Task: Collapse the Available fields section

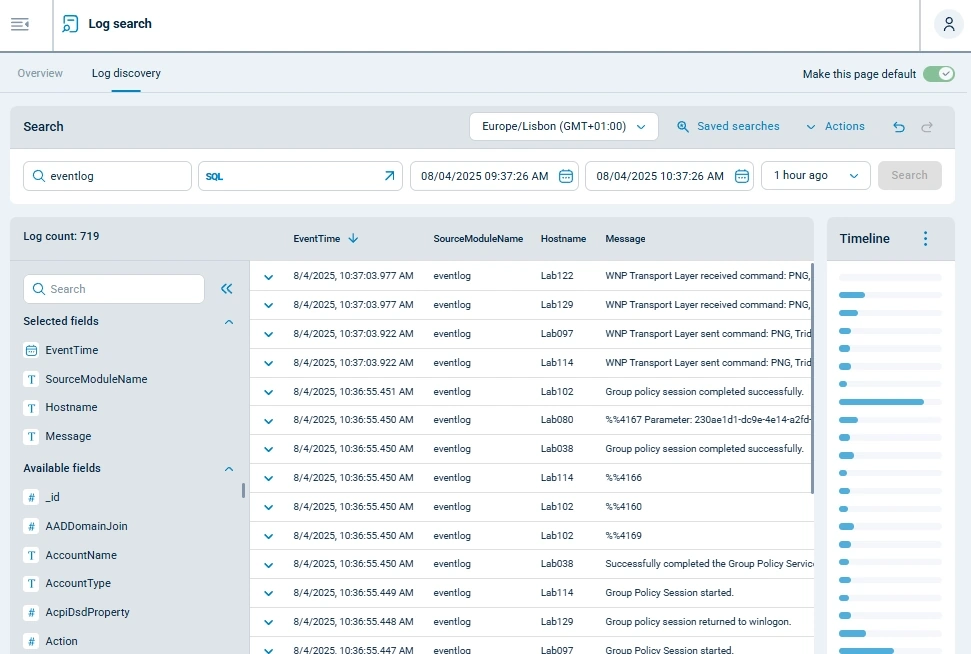Action: tap(228, 468)
